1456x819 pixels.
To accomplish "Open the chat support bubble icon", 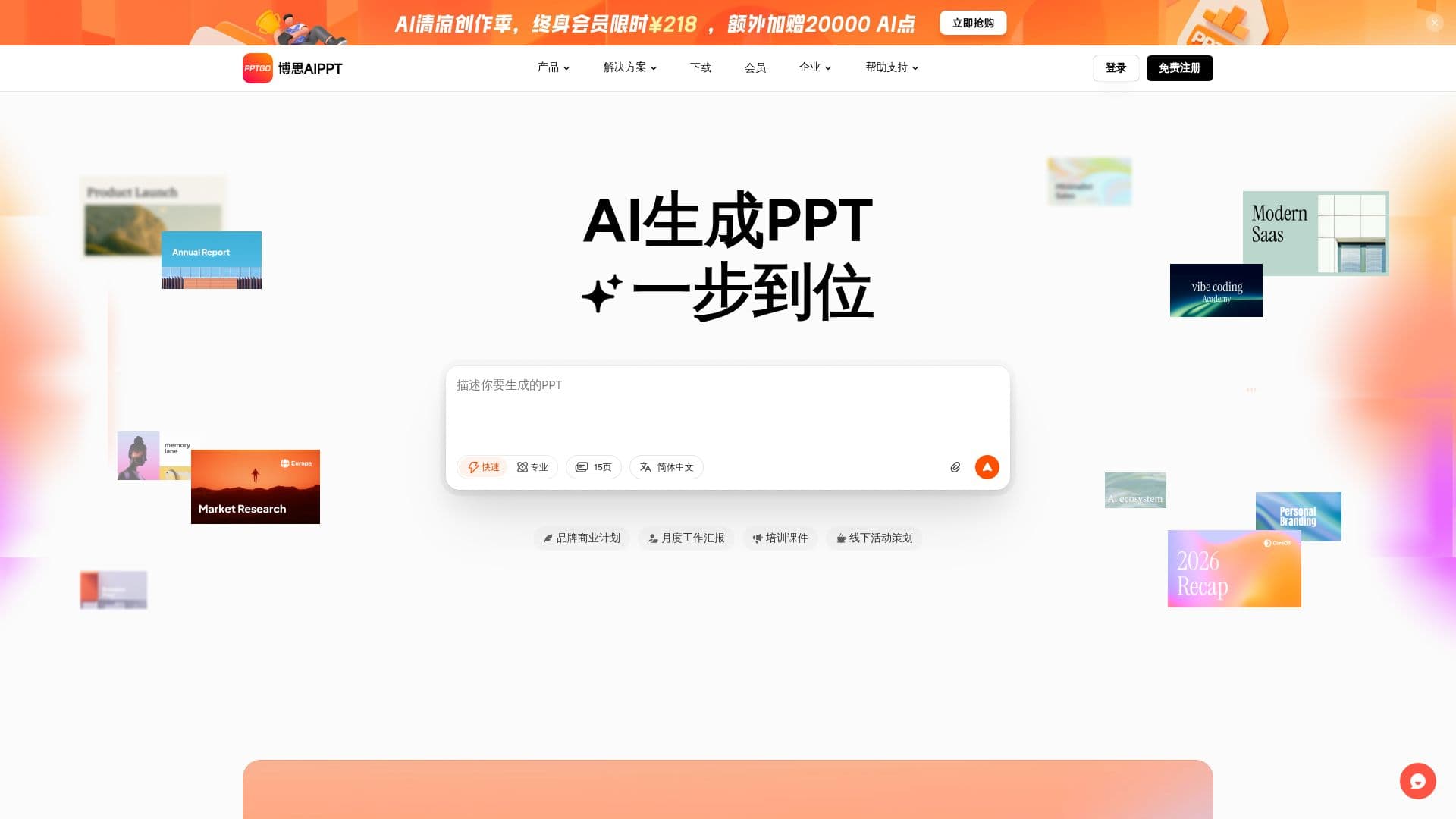I will point(1418,781).
